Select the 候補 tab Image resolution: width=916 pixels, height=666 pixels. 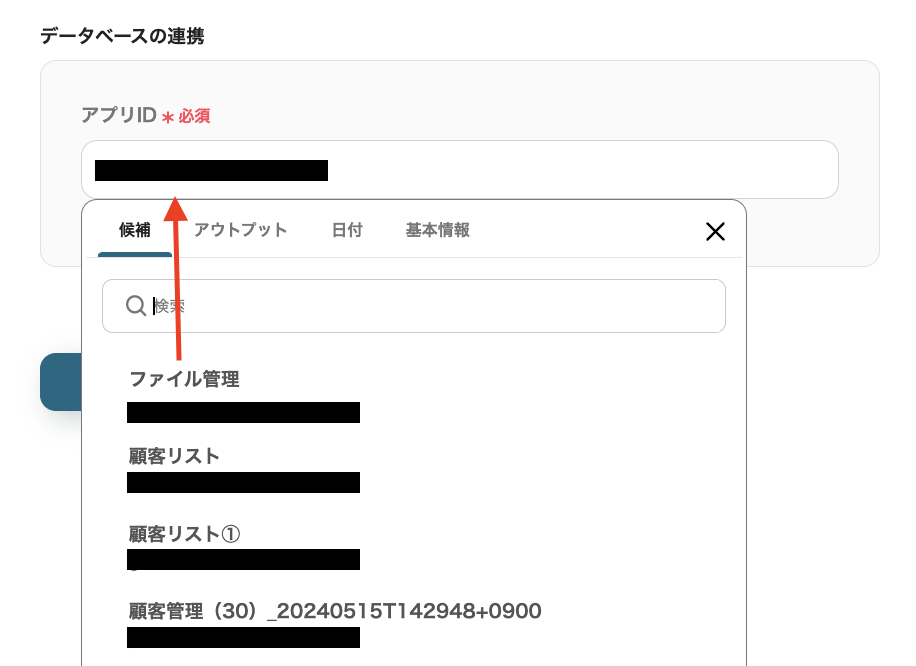(135, 230)
